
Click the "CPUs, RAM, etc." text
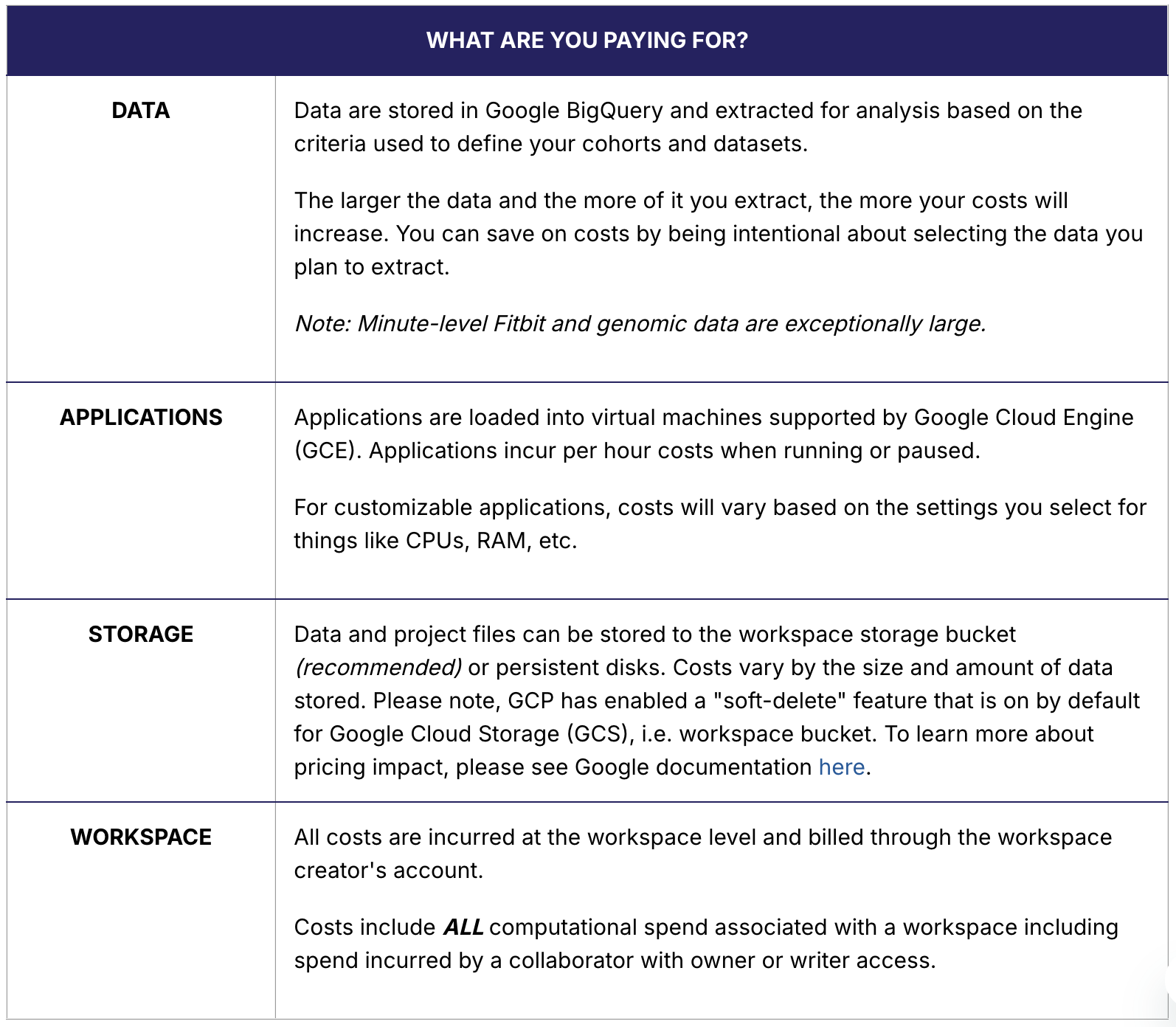491,541
